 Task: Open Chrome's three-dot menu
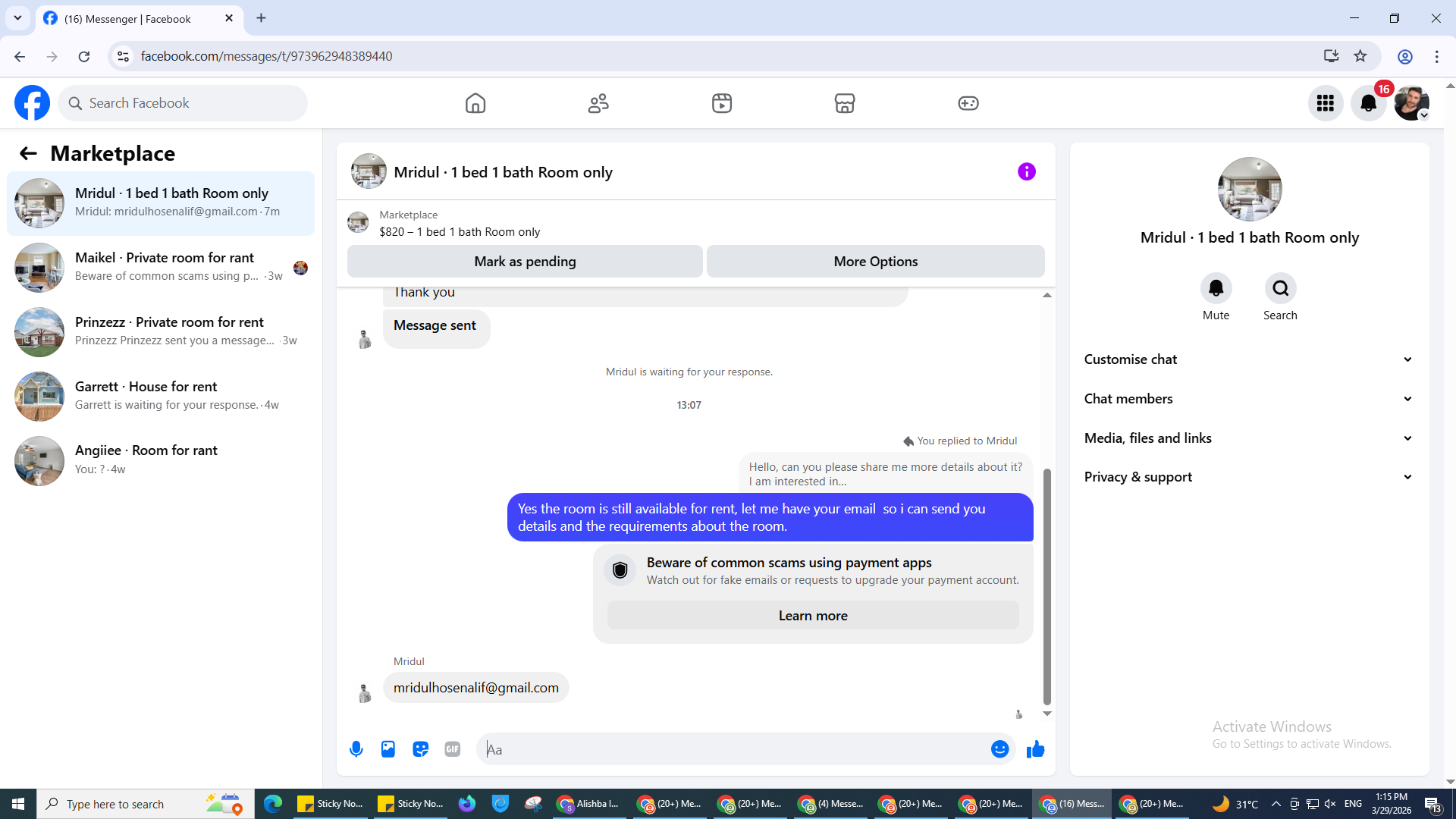tap(1437, 56)
